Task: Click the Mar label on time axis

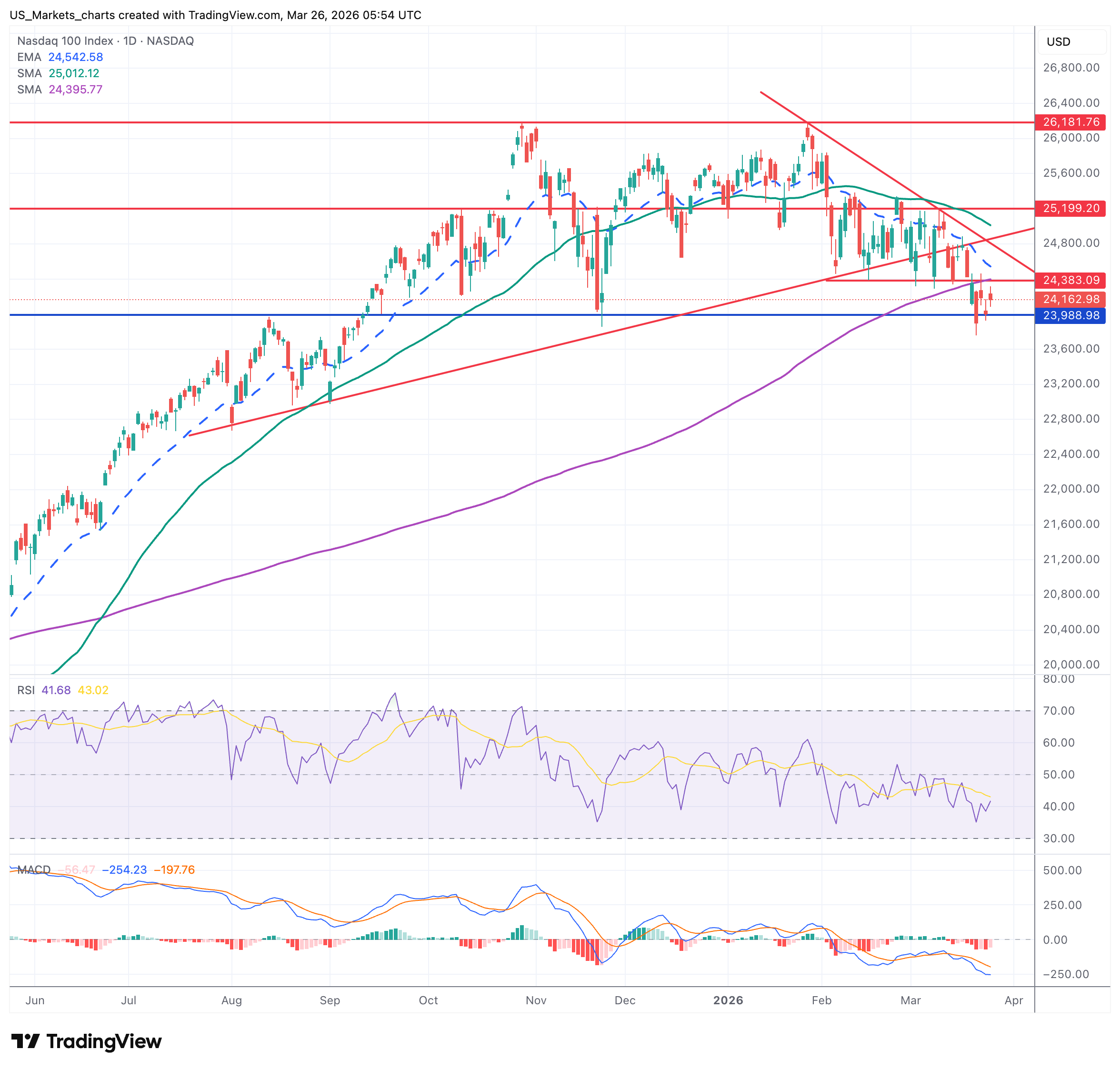Action: [x=910, y=1000]
